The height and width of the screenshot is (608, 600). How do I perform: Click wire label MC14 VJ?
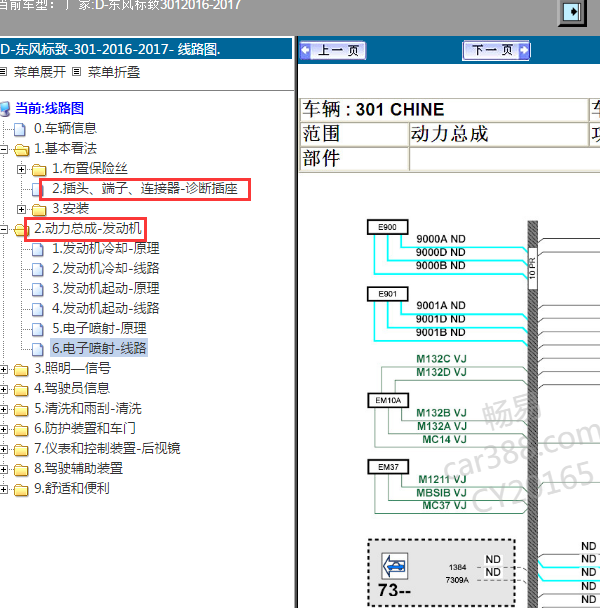[444, 439]
